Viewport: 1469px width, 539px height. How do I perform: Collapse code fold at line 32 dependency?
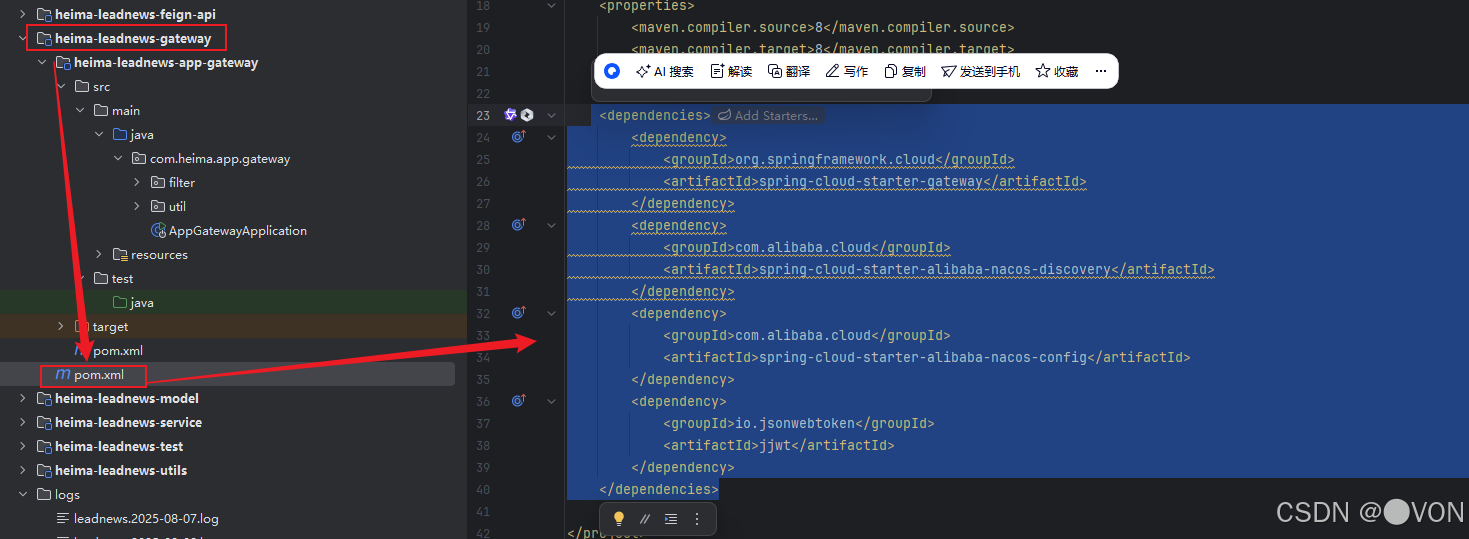pos(551,313)
